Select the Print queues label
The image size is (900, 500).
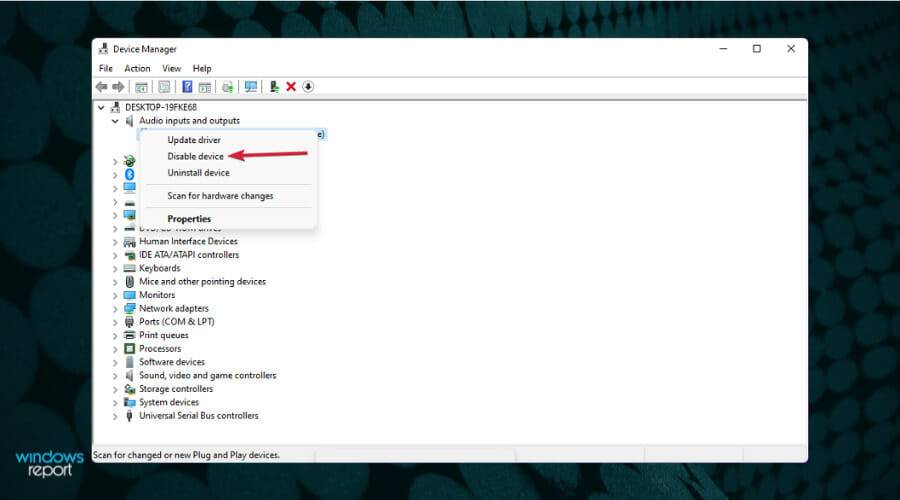164,335
